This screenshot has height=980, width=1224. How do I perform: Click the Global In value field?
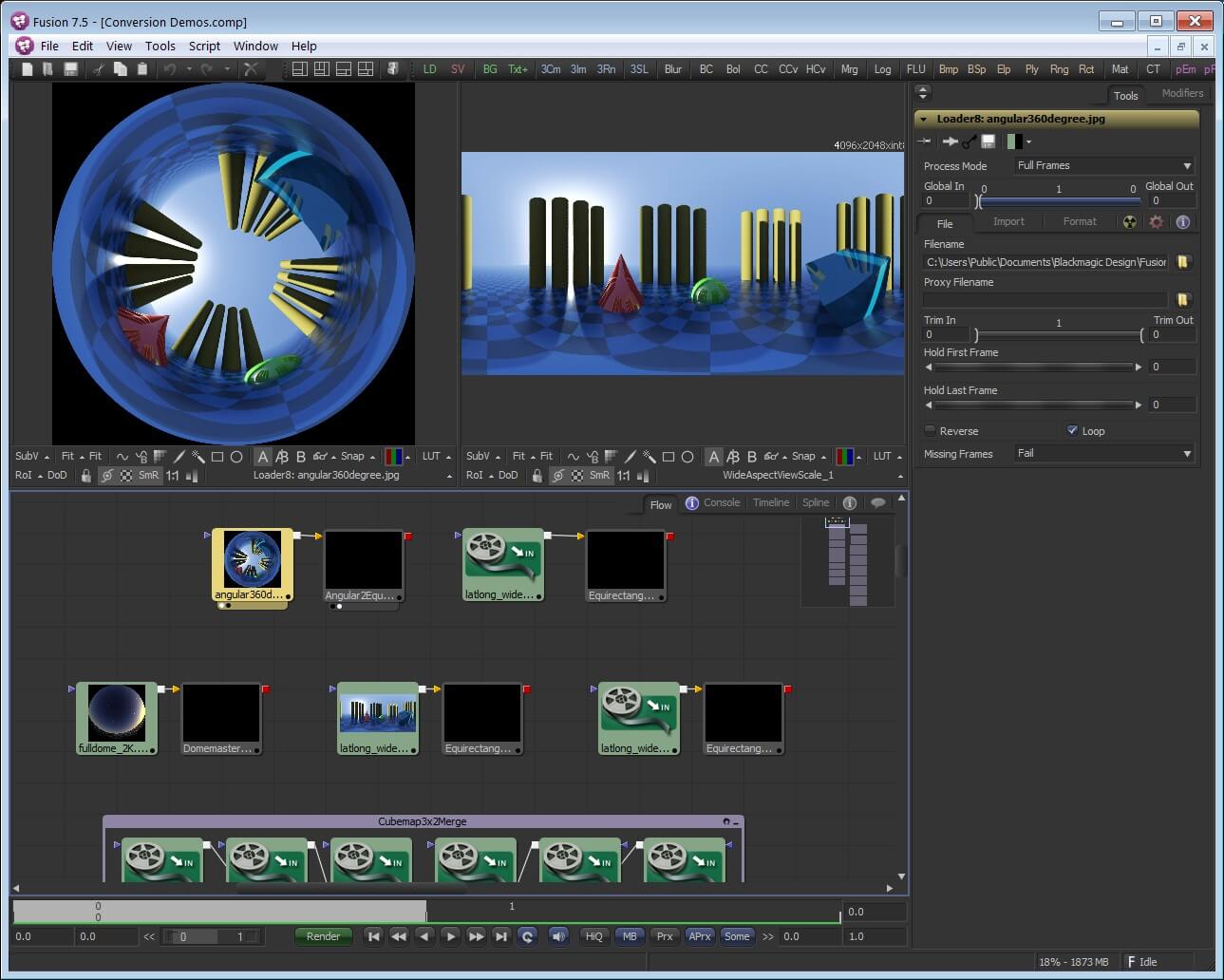click(x=946, y=200)
